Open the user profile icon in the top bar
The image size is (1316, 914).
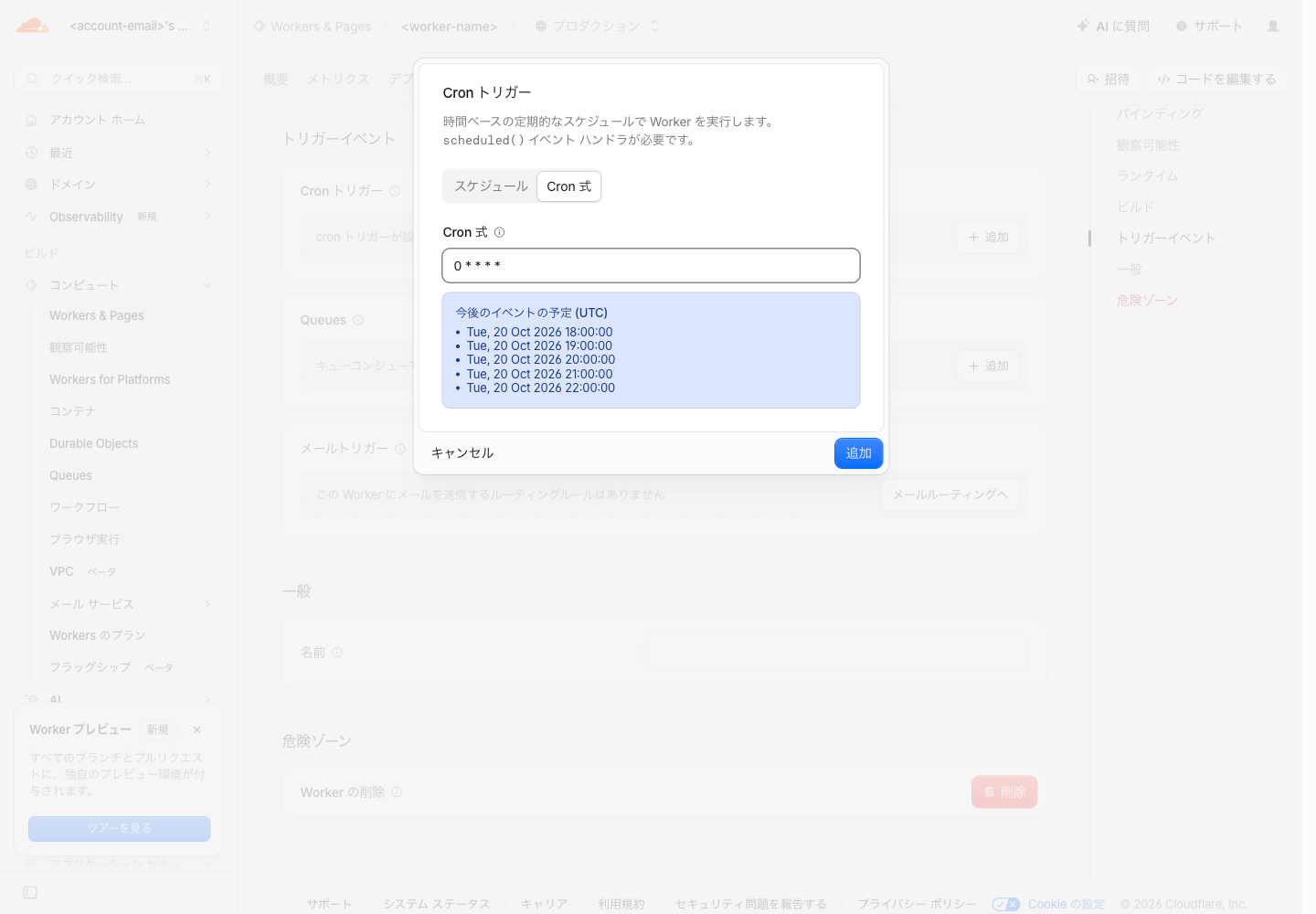click(1273, 27)
